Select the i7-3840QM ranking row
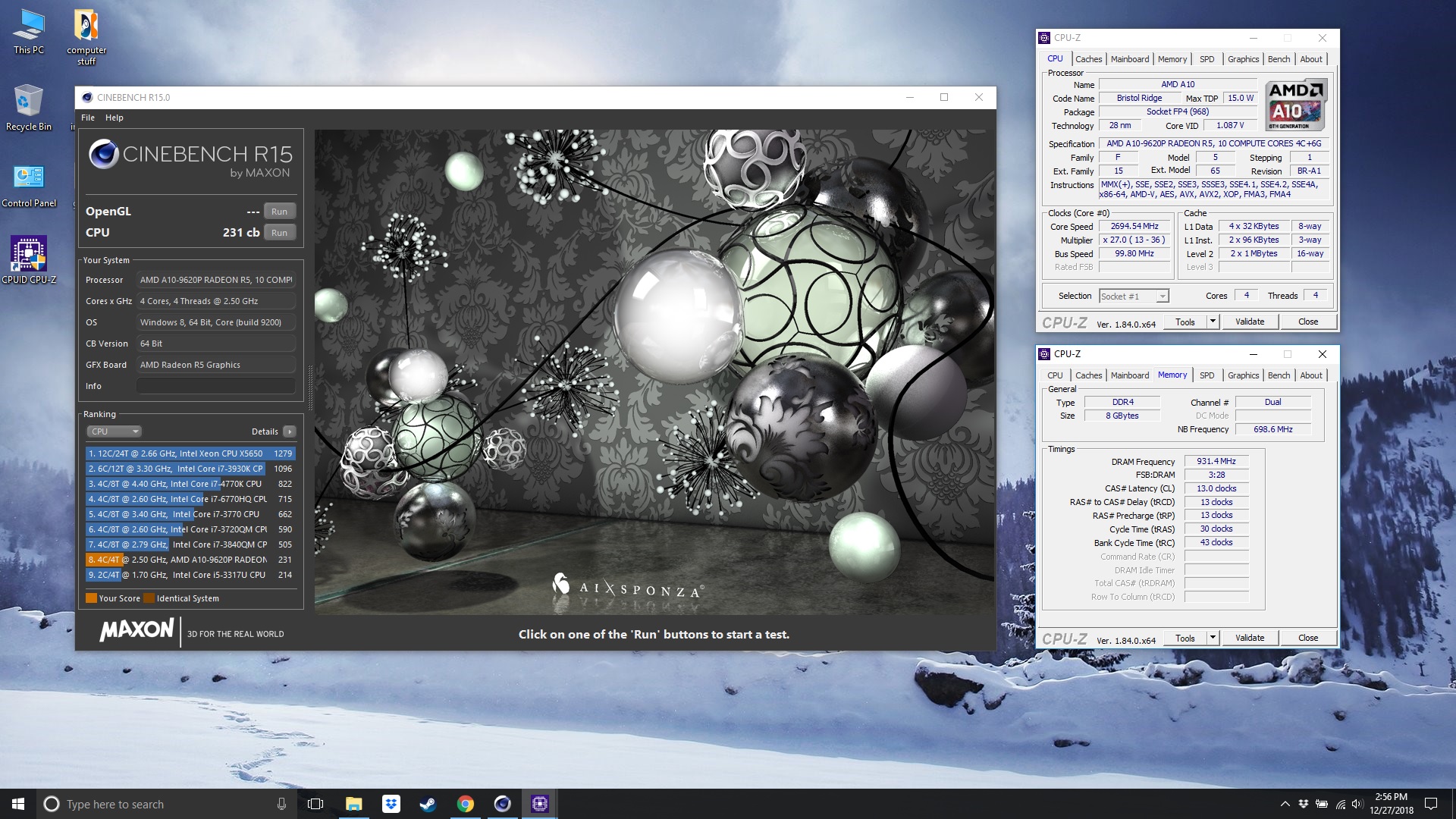 pyautogui.click(x=190, y=544)
